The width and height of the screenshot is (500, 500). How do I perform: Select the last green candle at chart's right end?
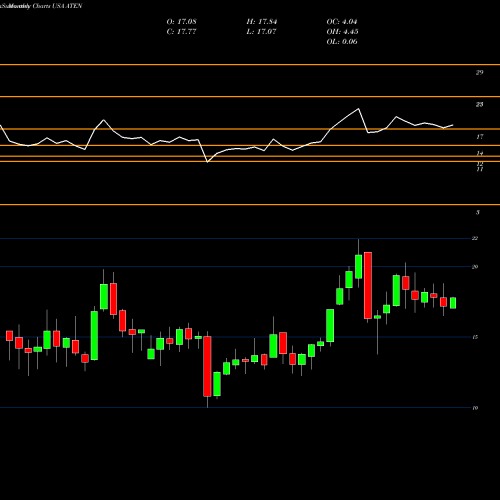(453, 303)
